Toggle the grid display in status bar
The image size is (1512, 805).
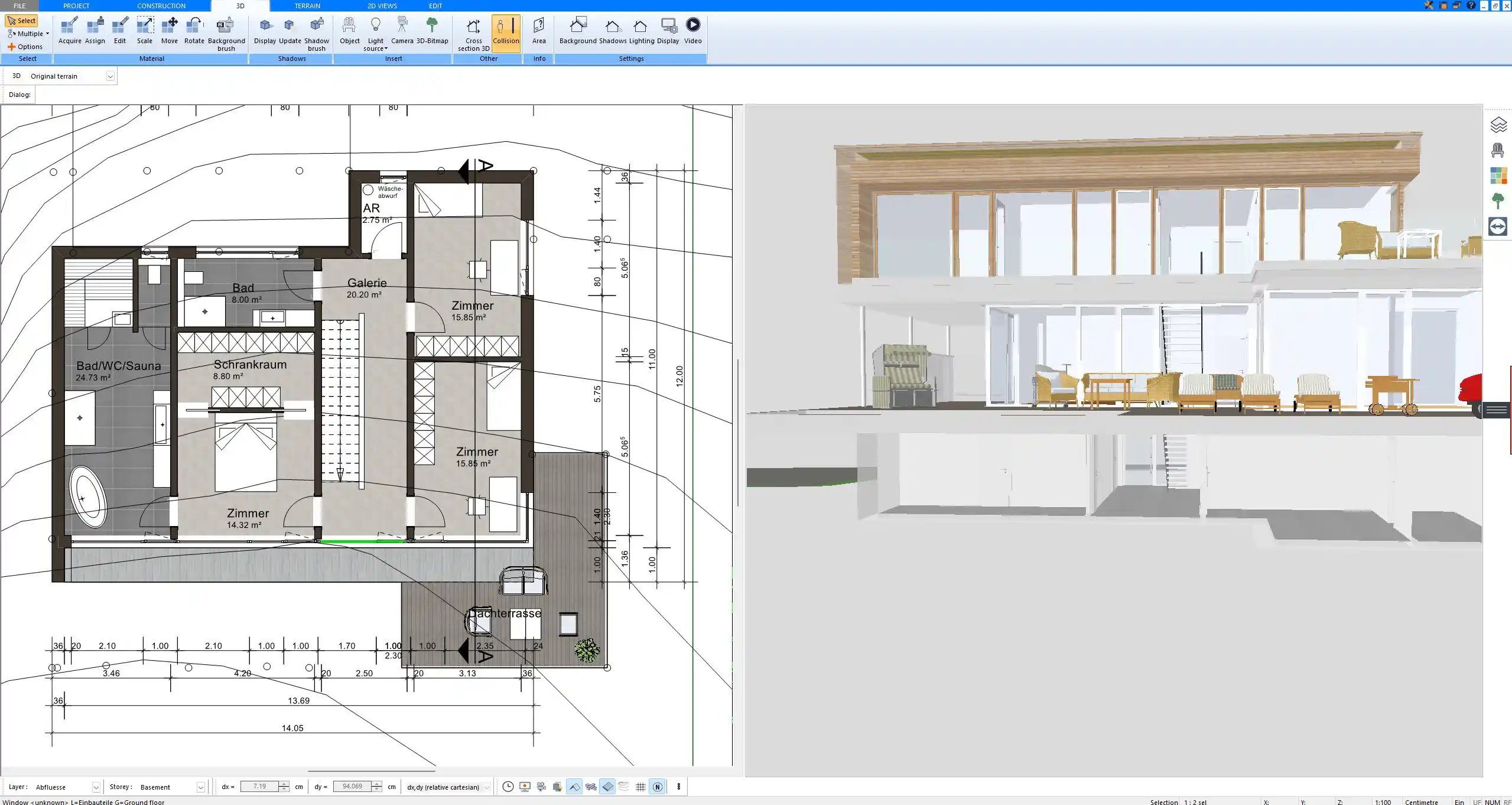point(640,787)
